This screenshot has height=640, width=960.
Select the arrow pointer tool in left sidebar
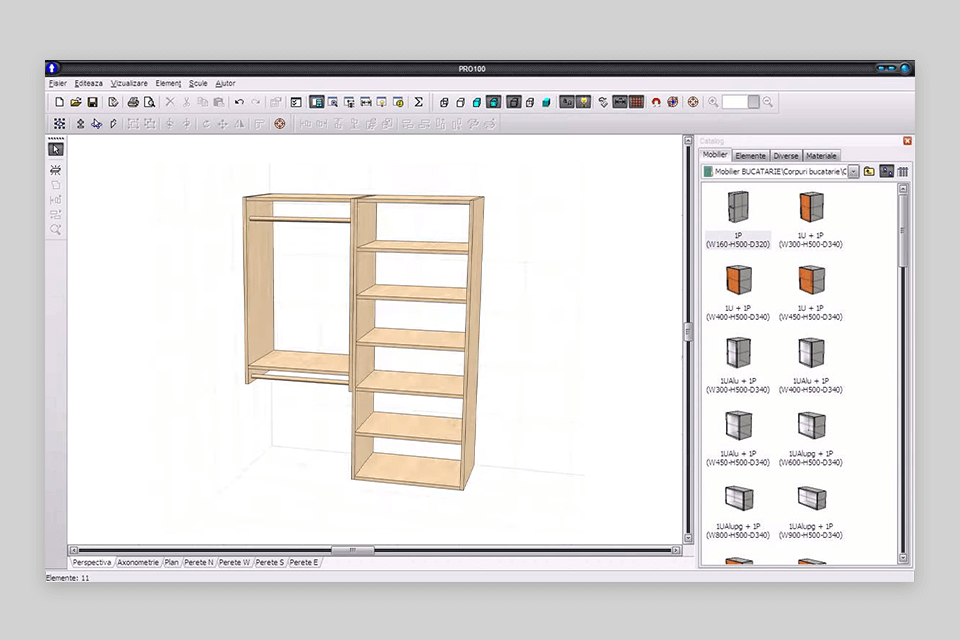pos(56,149)
